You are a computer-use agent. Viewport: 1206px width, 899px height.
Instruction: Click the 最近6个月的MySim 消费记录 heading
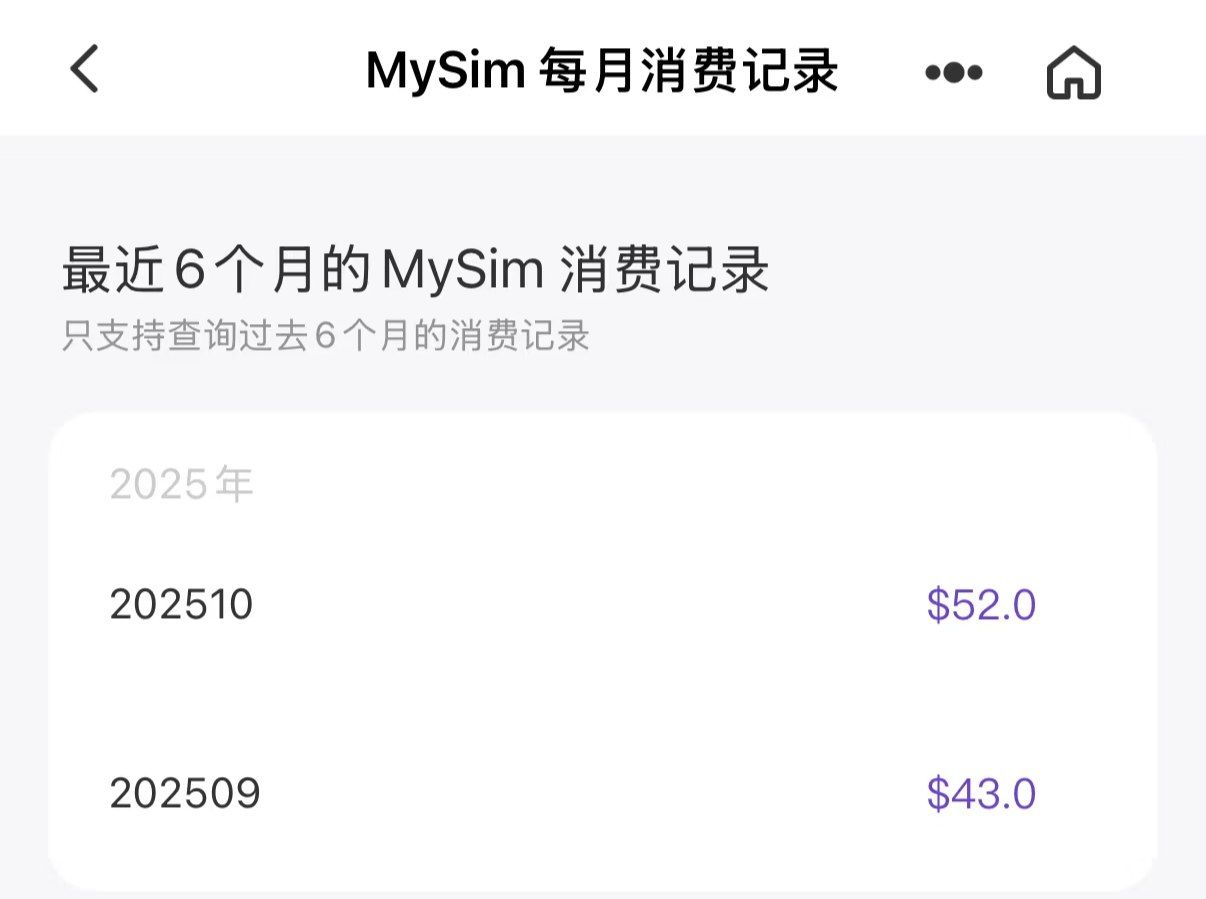(x=416, y=271)
